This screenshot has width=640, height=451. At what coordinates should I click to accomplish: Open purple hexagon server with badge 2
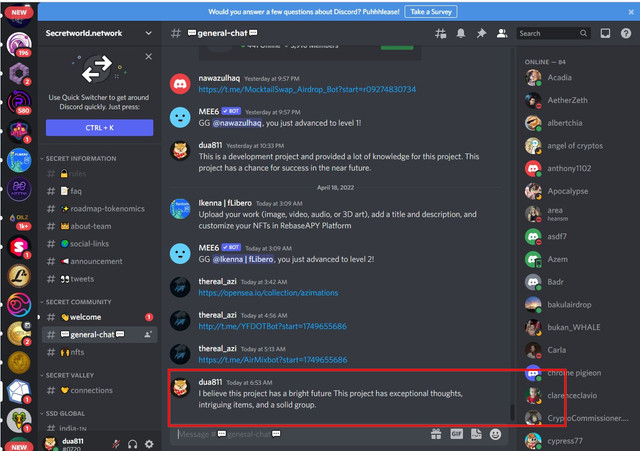tap(19, 73)
